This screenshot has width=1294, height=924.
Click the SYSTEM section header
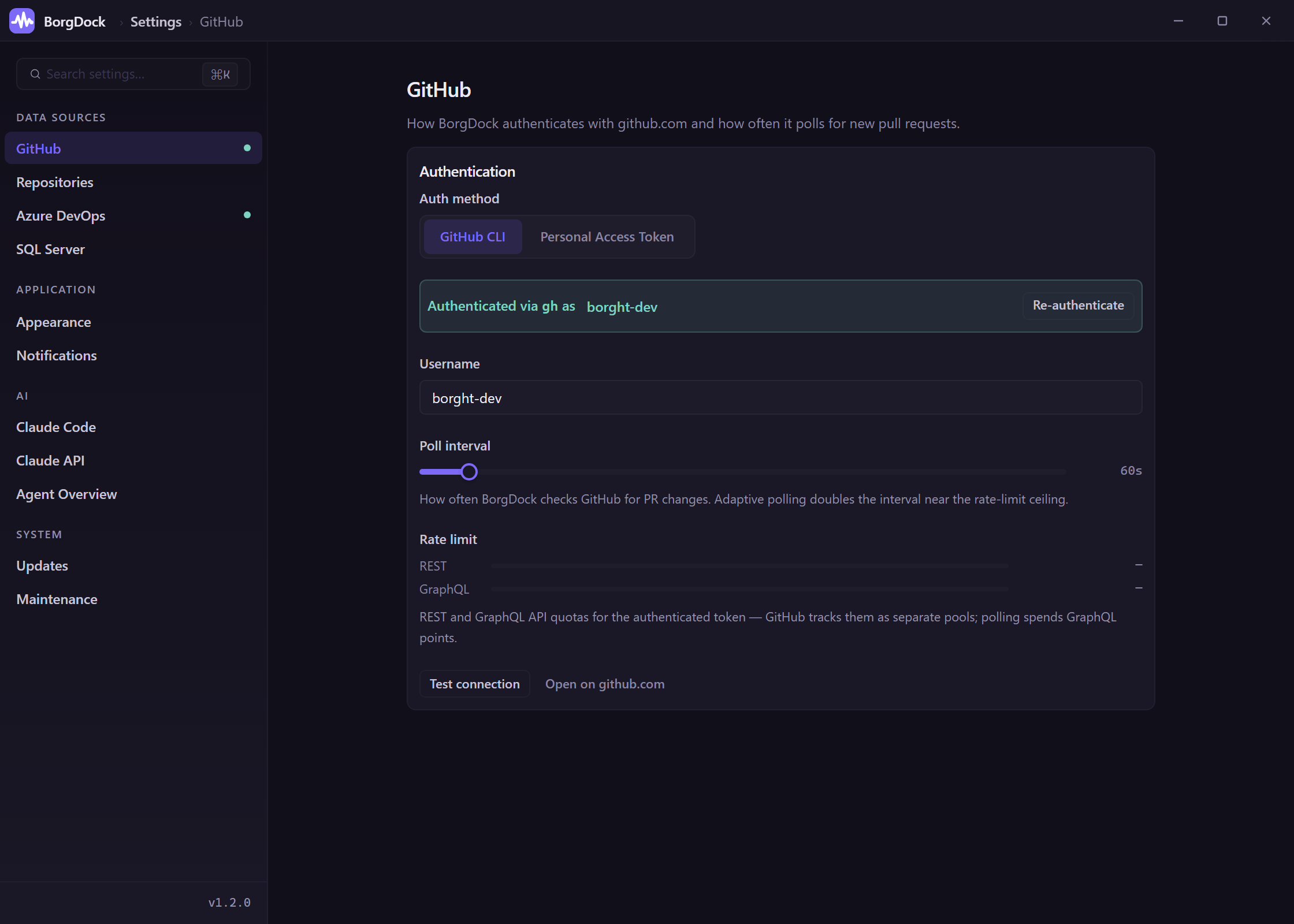pyautogui.click(x=39, y=534)
